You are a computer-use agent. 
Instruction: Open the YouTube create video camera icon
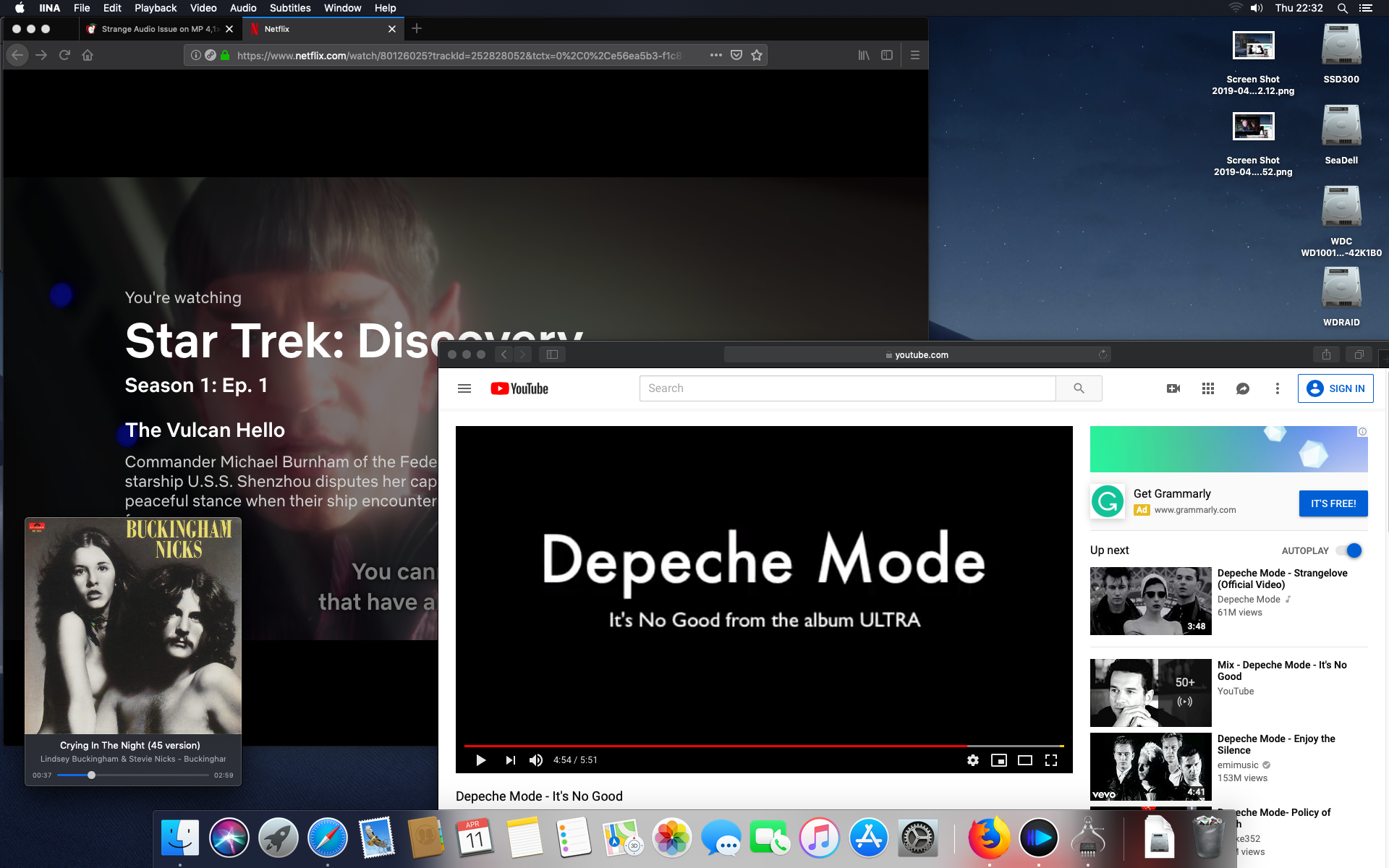(1173, 388)
